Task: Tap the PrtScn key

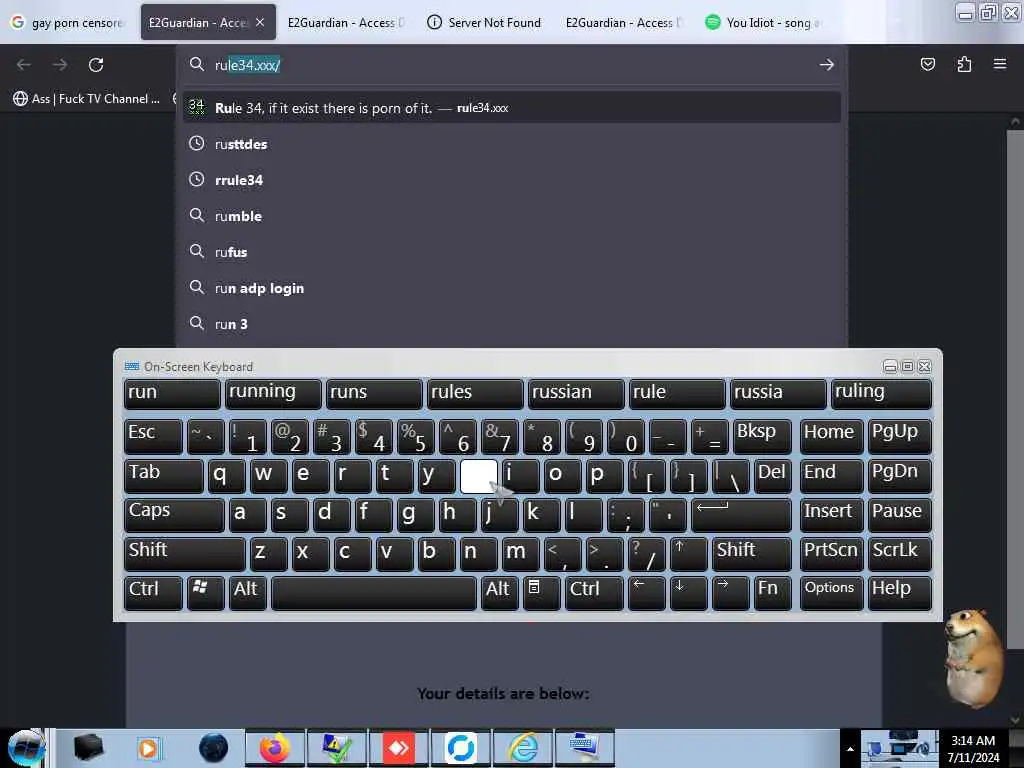Action: [831, 554]
